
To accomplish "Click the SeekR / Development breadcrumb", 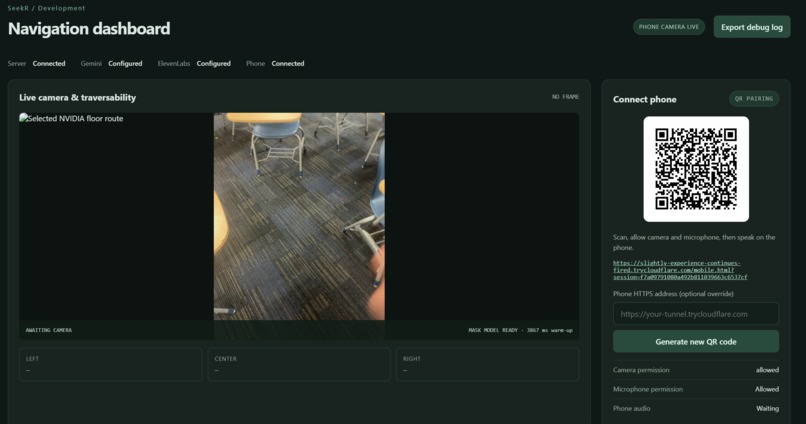I will [46, 8].
